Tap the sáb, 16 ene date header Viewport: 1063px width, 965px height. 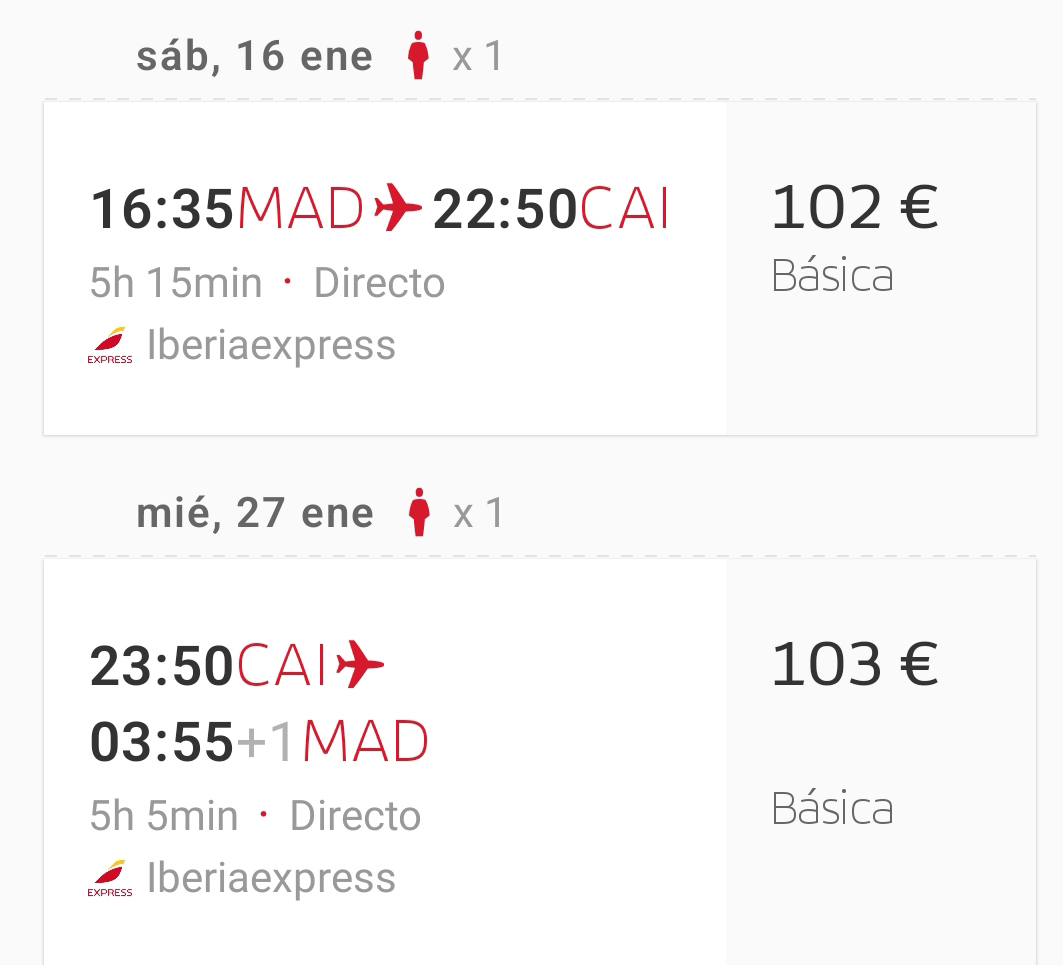pos(254,56)
